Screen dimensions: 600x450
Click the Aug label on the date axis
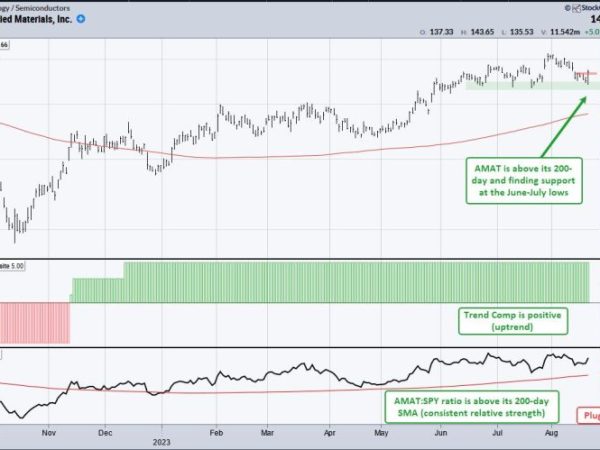pyautogui.click(x=551, y=433)
